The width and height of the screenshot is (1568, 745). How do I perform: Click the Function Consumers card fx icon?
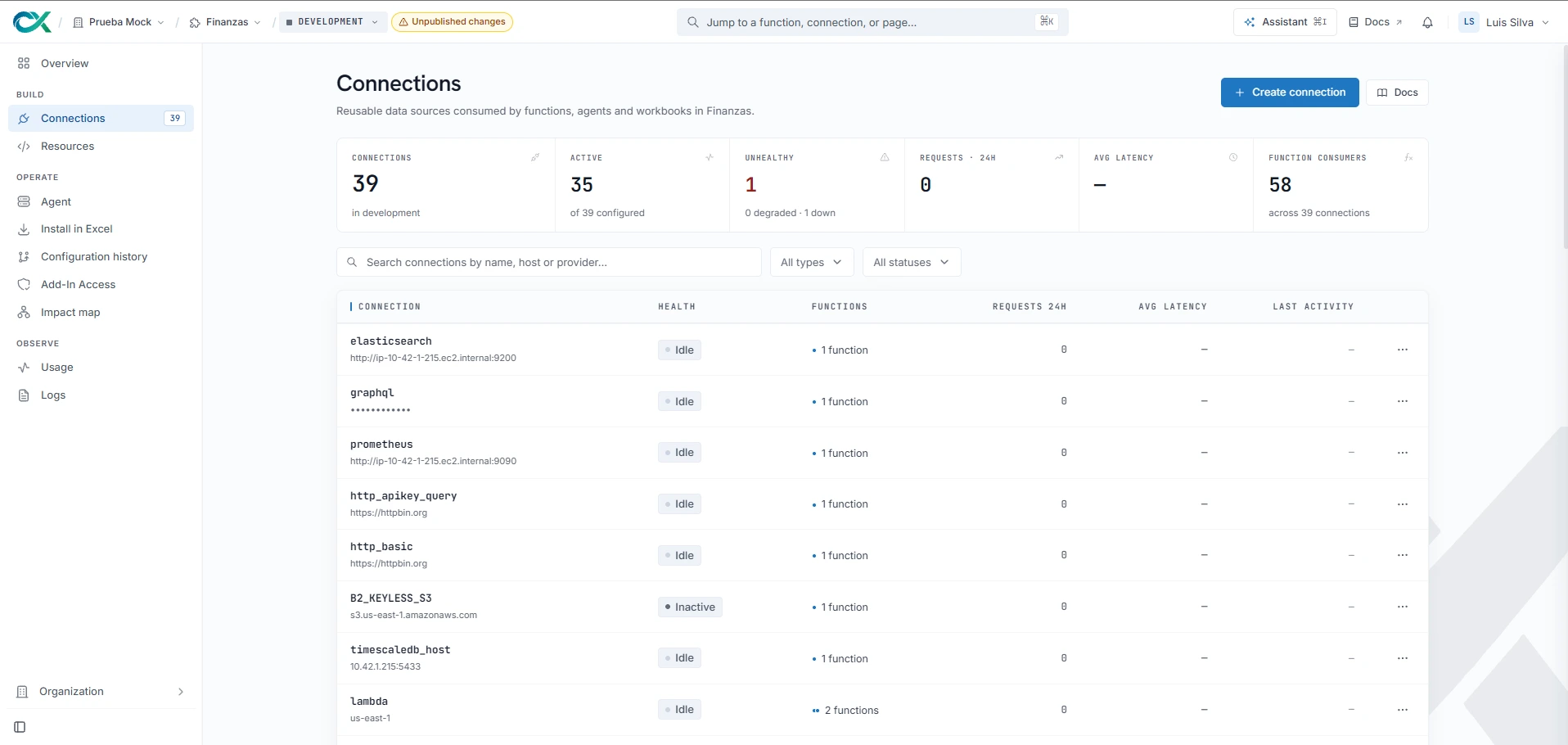click(1408, 157)
